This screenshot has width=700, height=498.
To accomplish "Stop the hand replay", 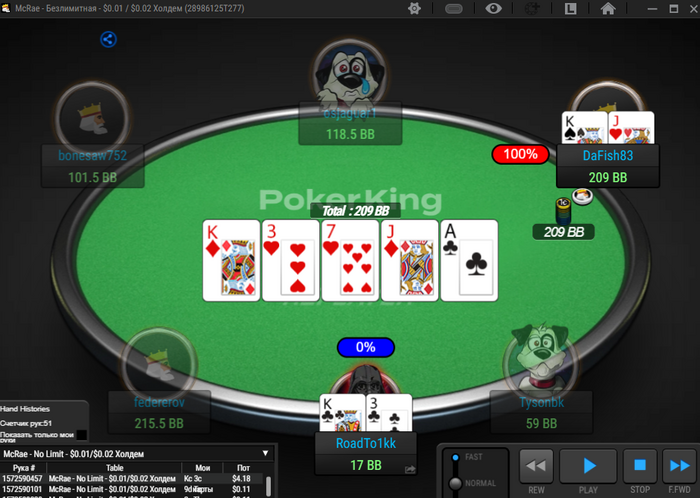I will pyautogui.click(x=640, y=466).
